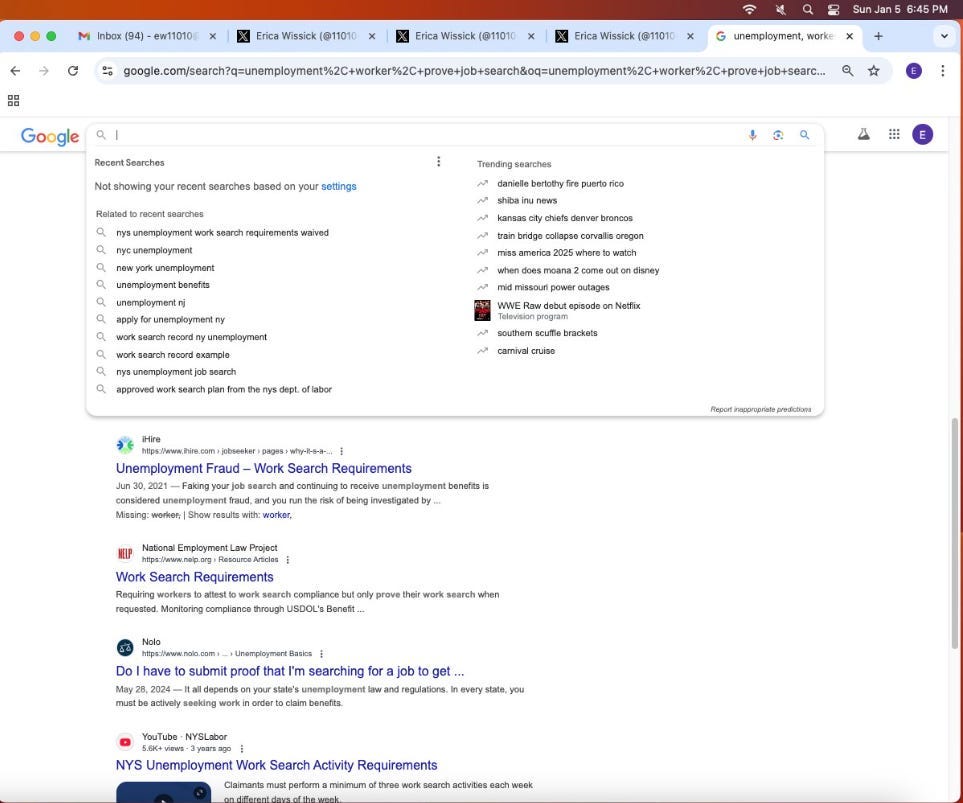Click the Google logo

tap(50, 136)
